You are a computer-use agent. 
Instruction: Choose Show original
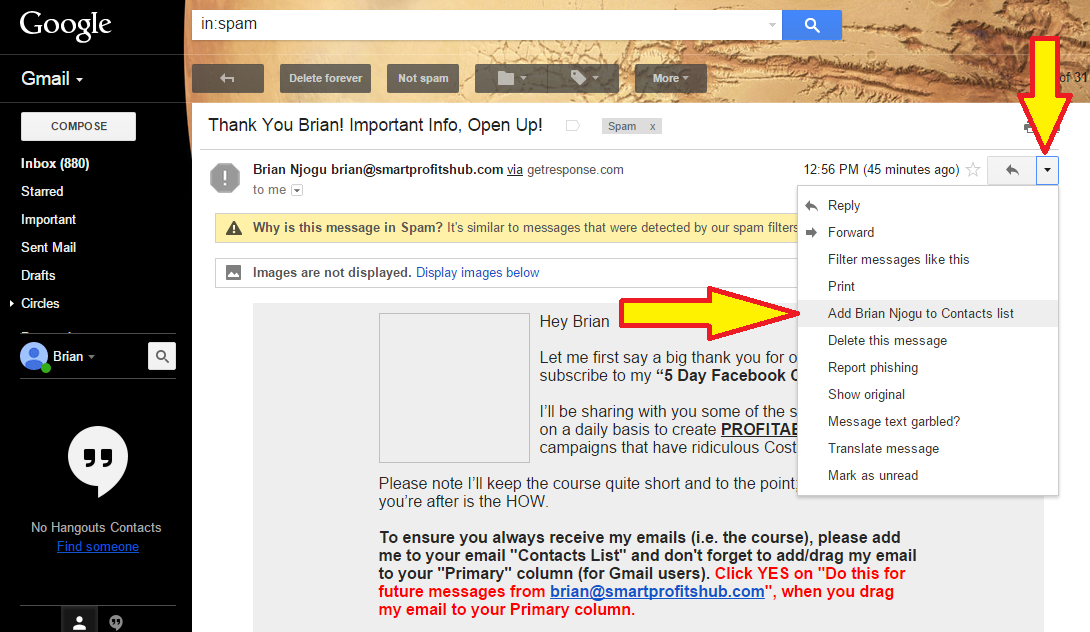click(x=928, y=395)
